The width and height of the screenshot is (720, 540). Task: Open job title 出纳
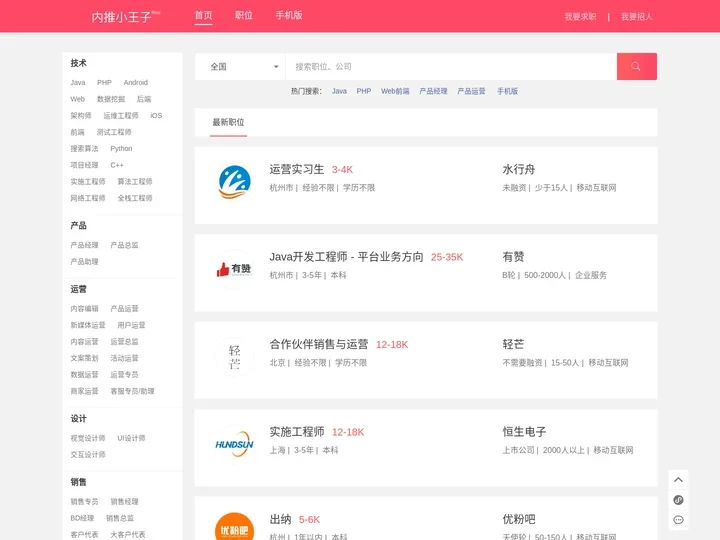280,519
